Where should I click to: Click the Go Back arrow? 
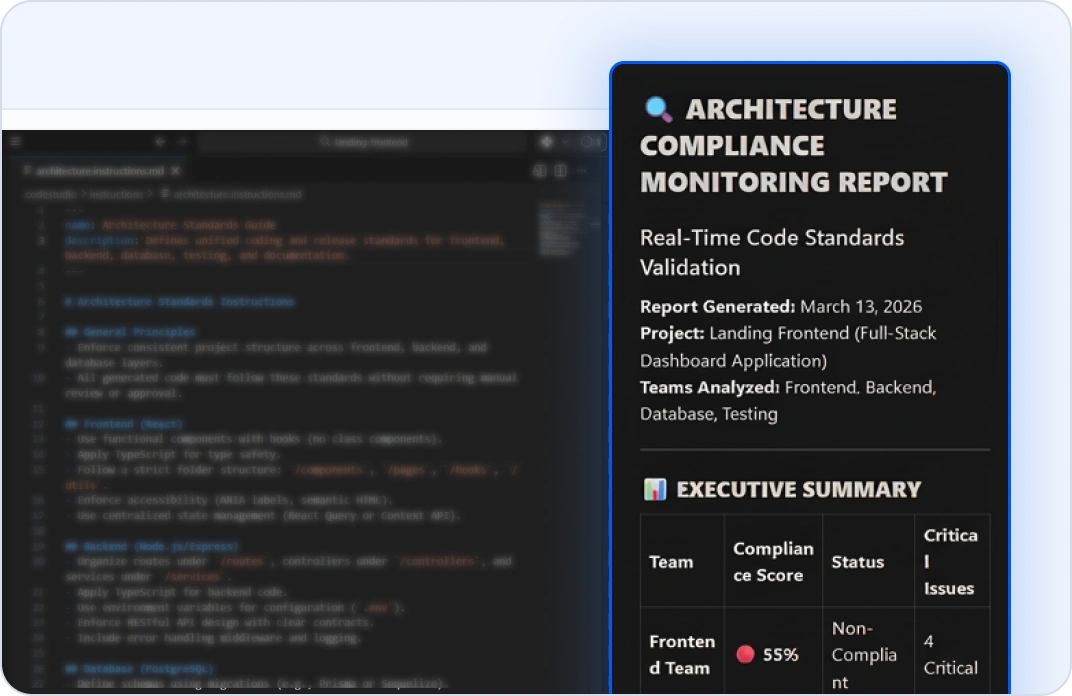click(x=160, y=142)
